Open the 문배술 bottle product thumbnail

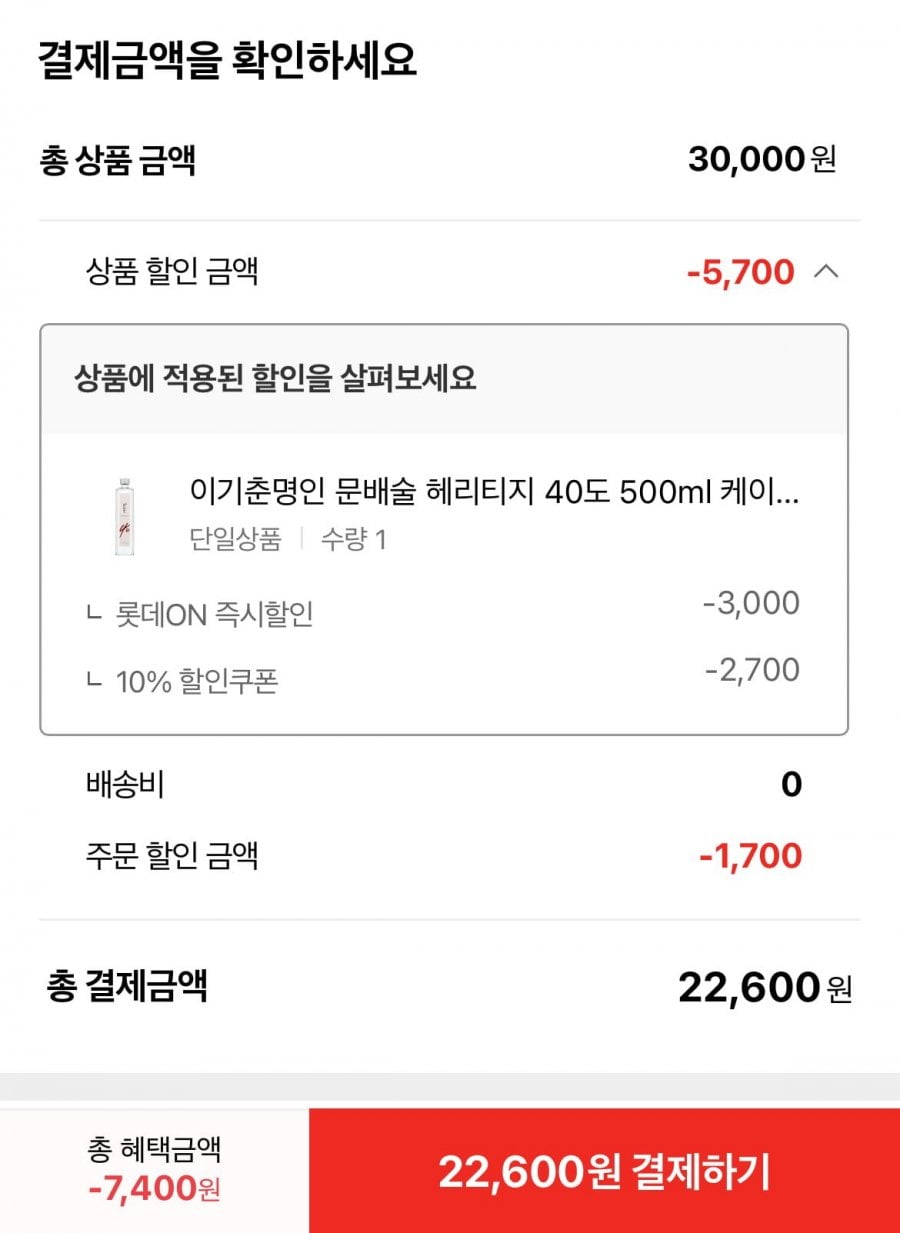pos(125,514)
